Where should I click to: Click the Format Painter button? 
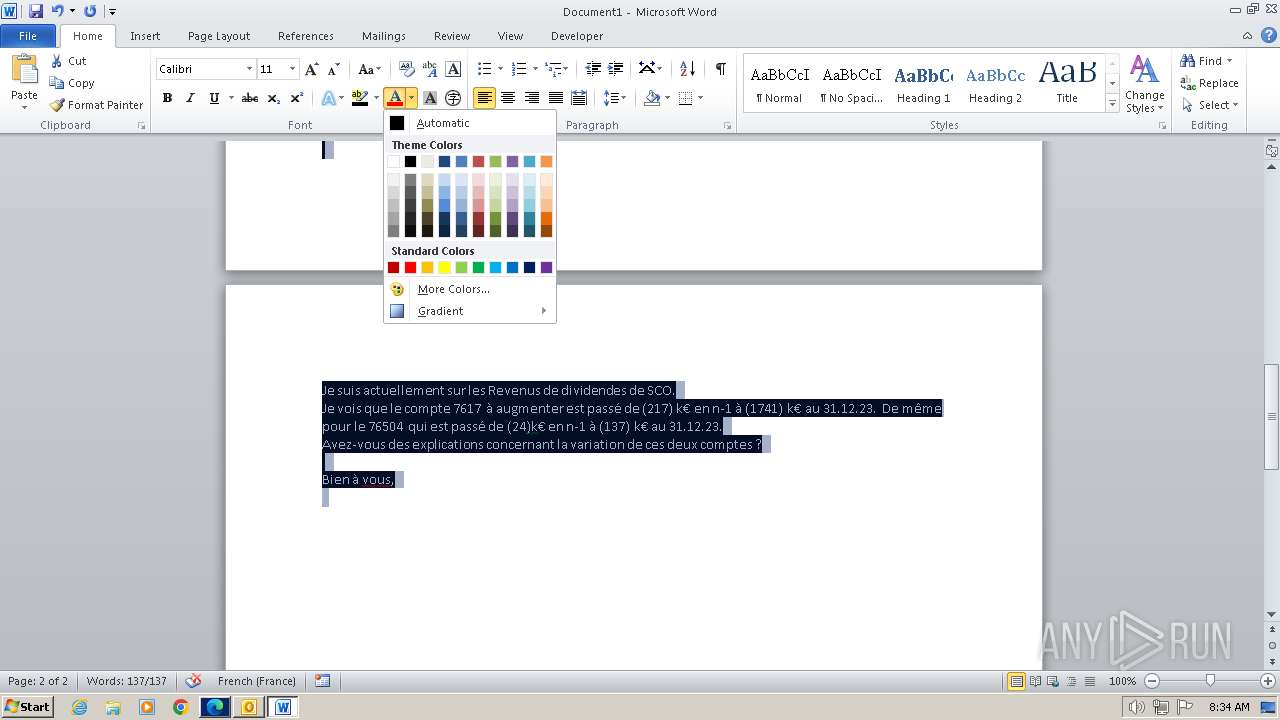(97, 105)
